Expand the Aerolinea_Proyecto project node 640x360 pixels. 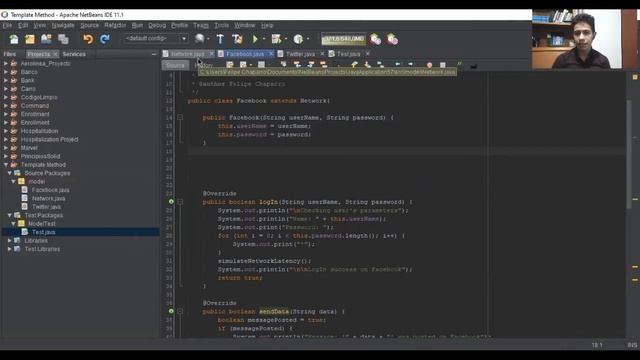[x=6, y=64]
